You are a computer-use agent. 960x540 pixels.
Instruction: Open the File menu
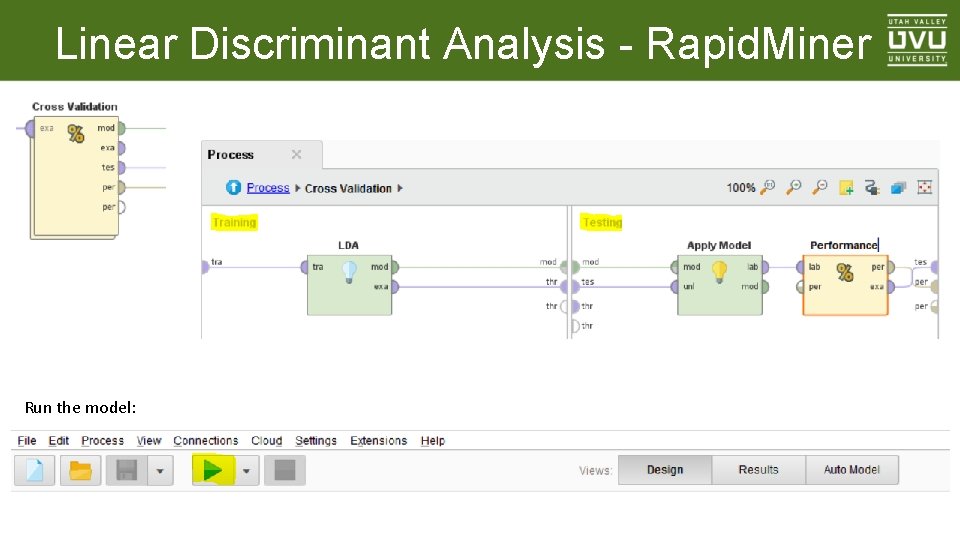26,440
